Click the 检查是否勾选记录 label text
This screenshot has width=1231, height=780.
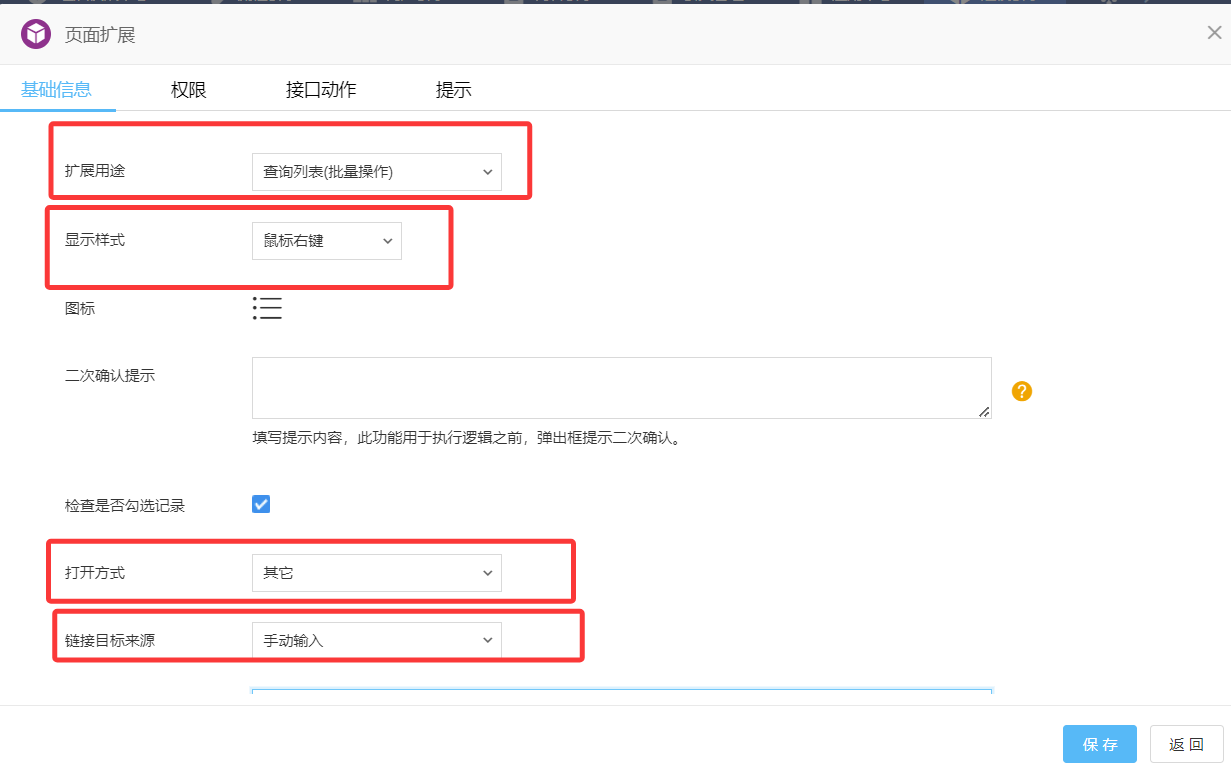coord(125,506)
